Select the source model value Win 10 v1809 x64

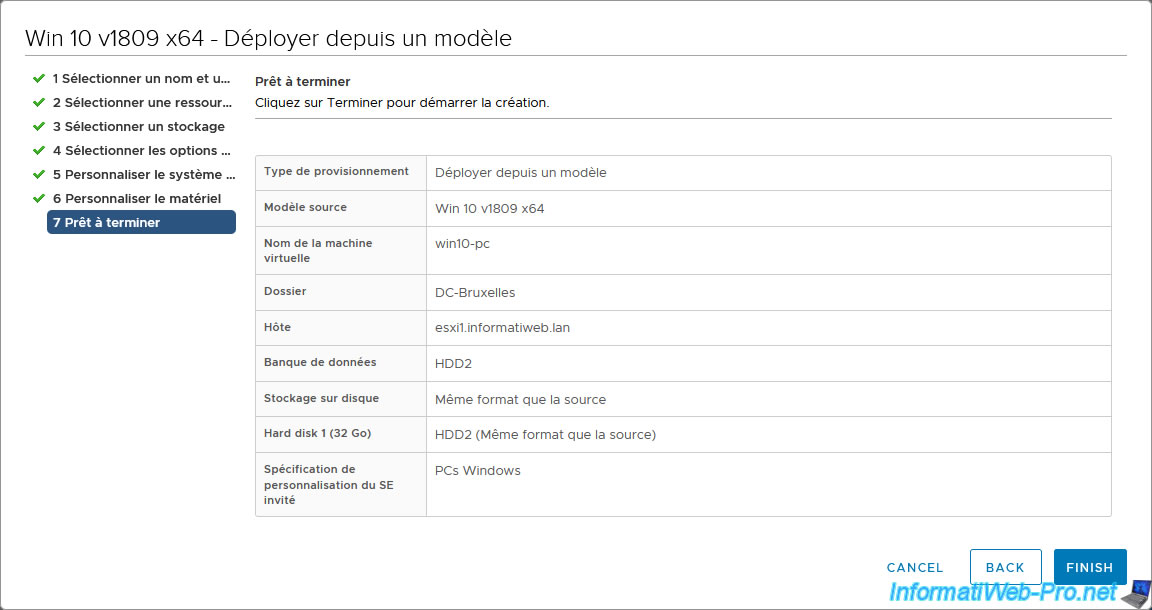point(489,209)
